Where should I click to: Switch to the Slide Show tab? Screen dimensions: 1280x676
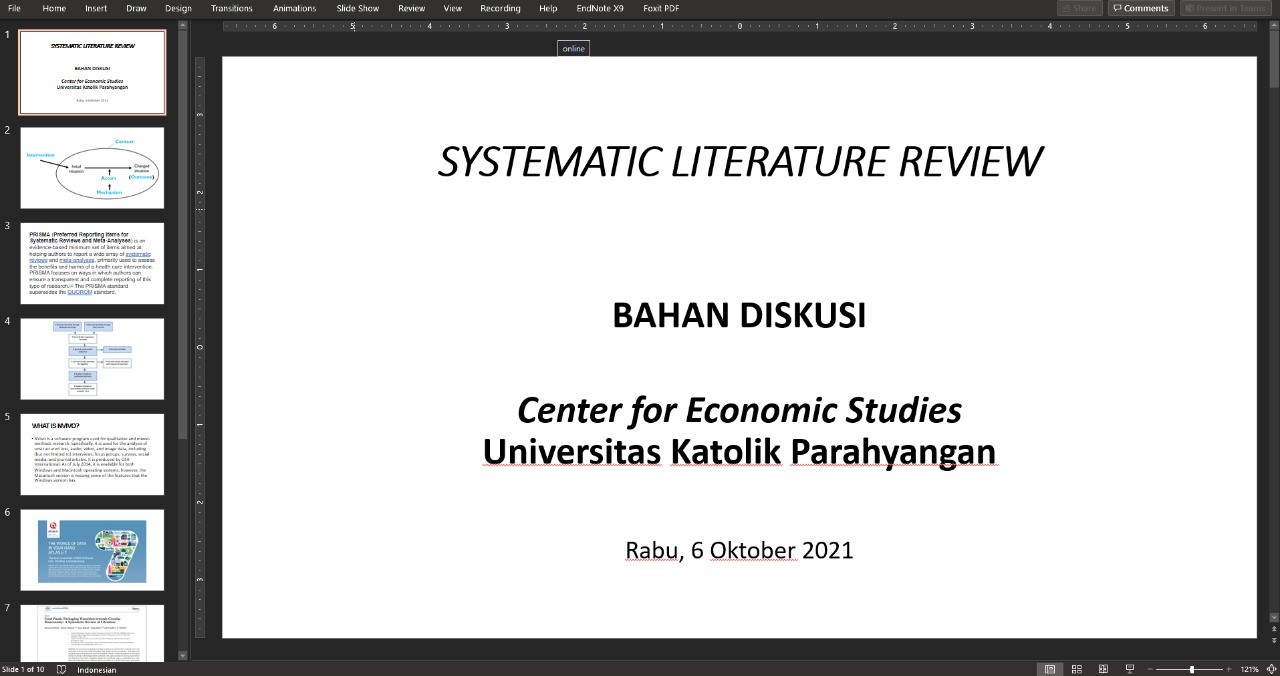[x=358, y=8]
